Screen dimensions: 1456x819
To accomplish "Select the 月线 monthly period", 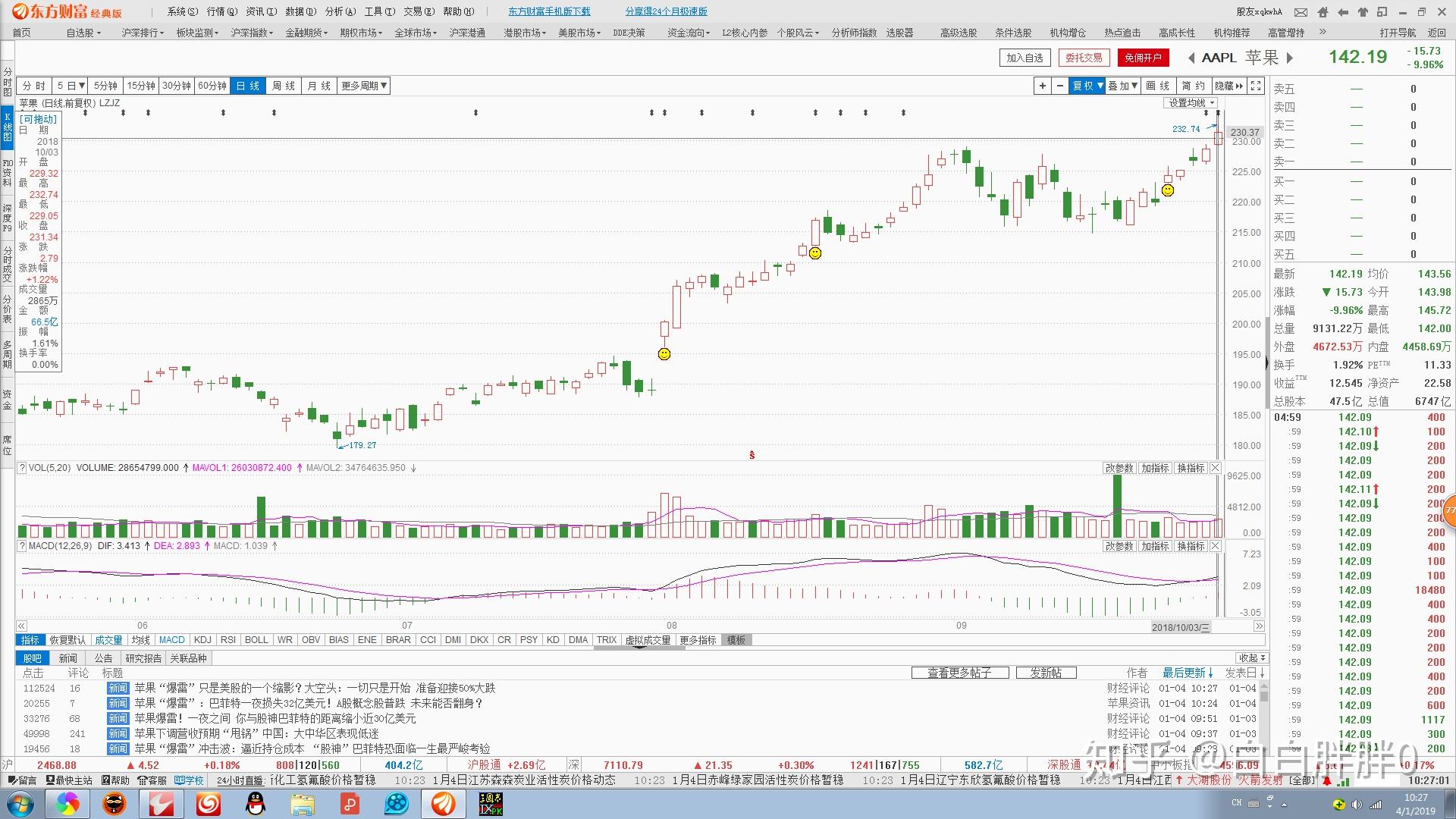I will pos(319,86).
